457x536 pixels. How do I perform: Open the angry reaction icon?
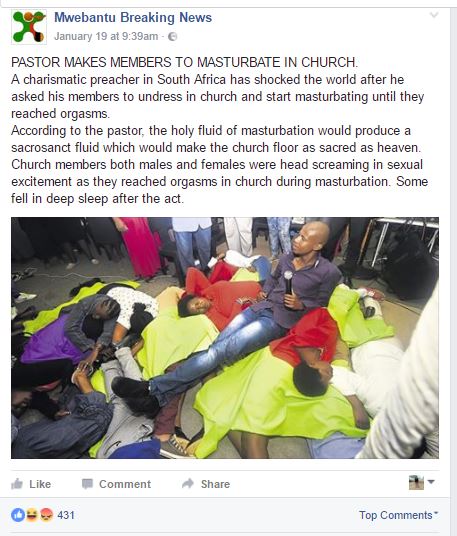click(46, 515)
